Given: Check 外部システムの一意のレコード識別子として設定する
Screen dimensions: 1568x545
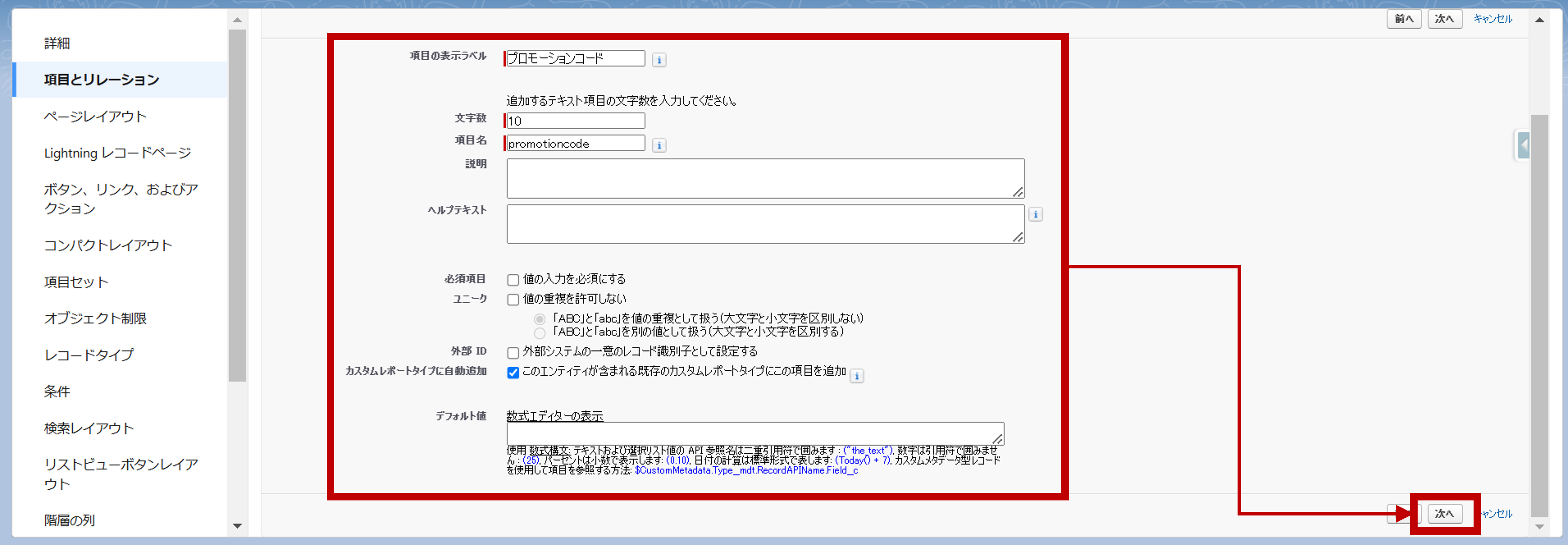Looking at the screenshot, I should click(x=513, y=353).
